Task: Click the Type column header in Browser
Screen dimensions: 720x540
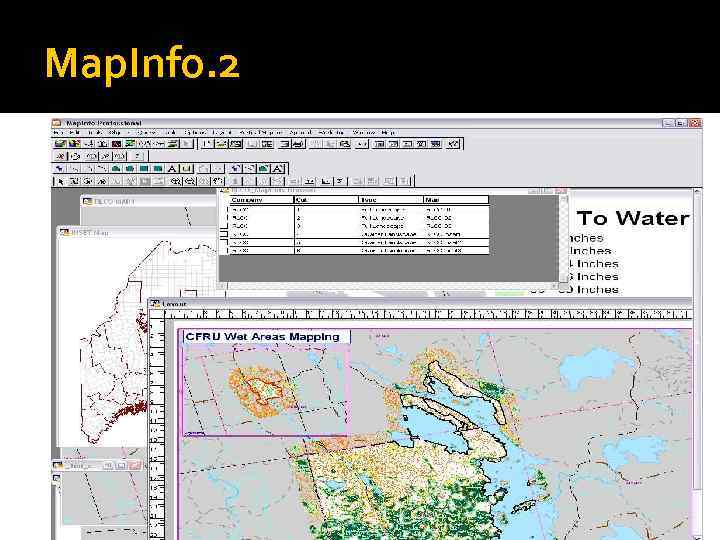Action: (391, 200)
